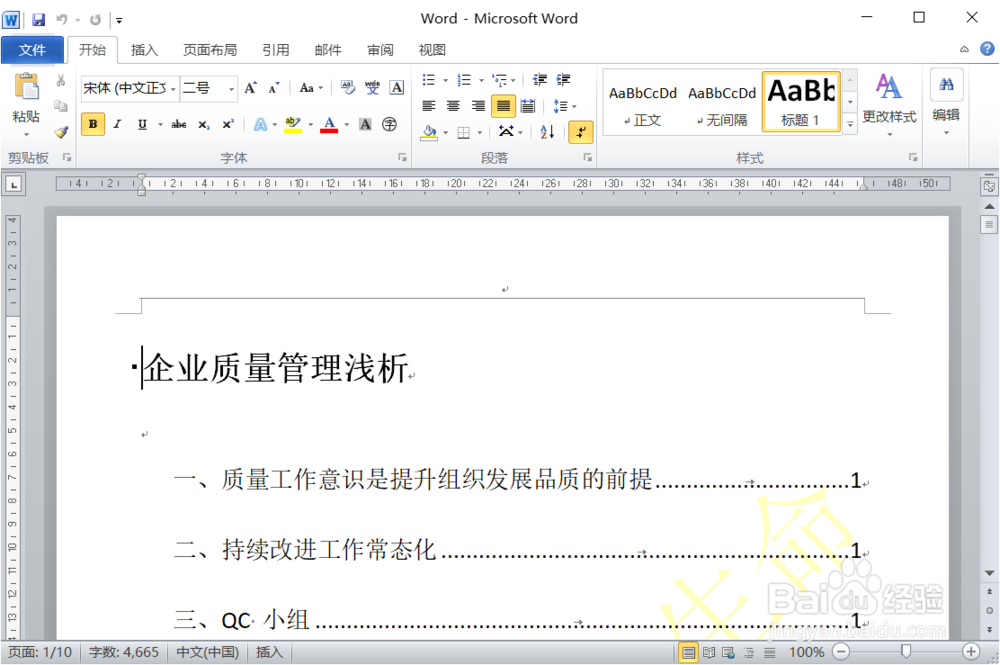Click the 更改样式 button
This screenshot has height=665, width=1000.
tap(889, 100)
